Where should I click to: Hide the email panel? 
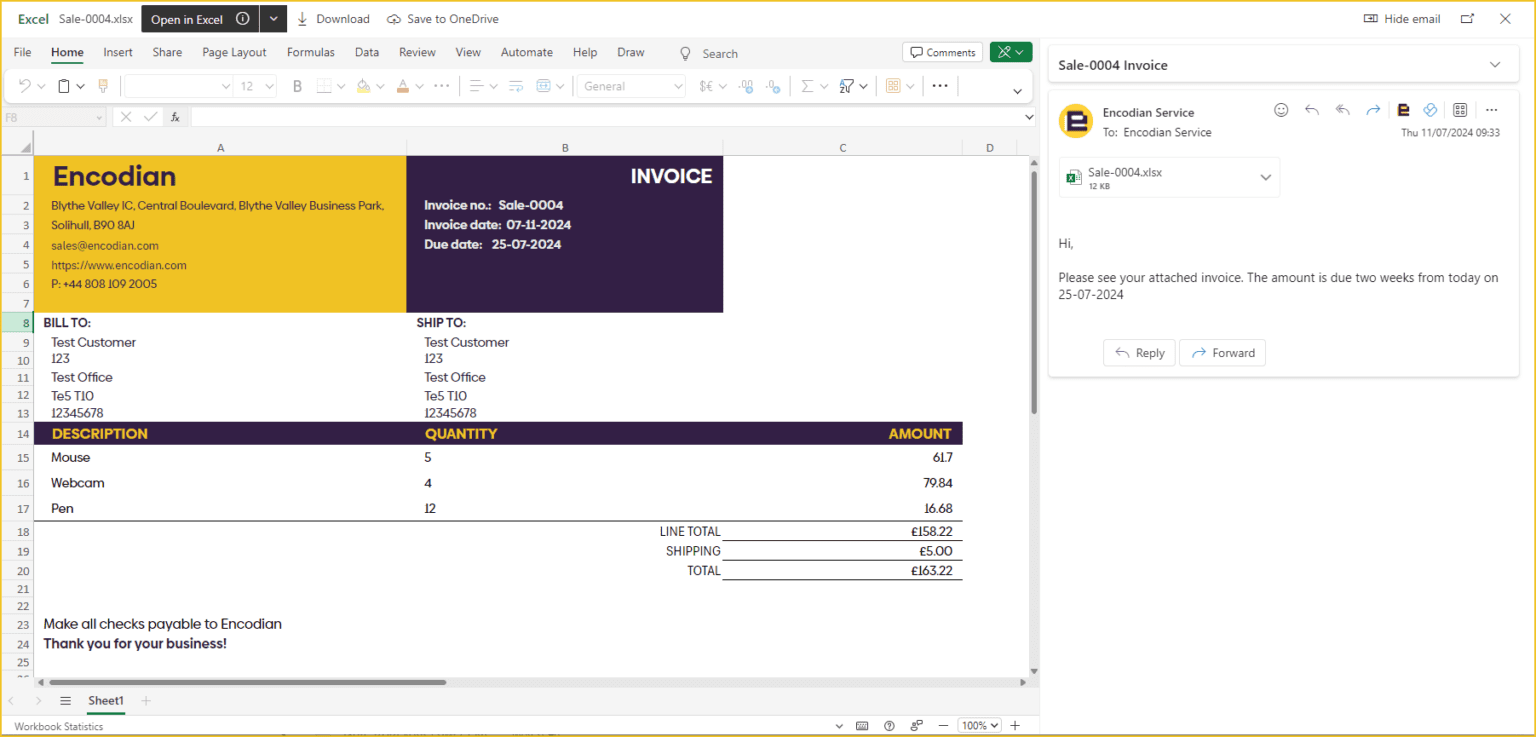coord(1401,18)
